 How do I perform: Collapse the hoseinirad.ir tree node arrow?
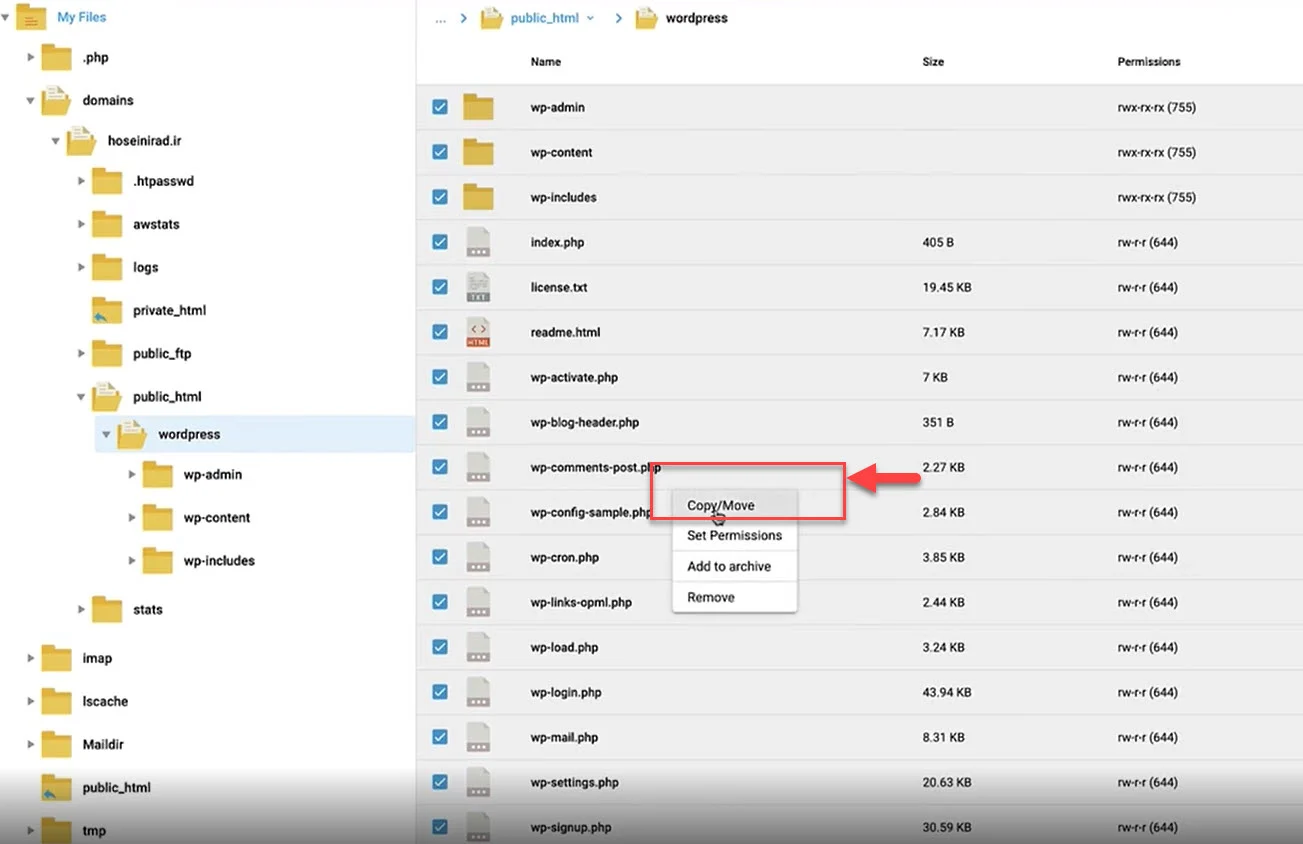[x=56, y=142]
